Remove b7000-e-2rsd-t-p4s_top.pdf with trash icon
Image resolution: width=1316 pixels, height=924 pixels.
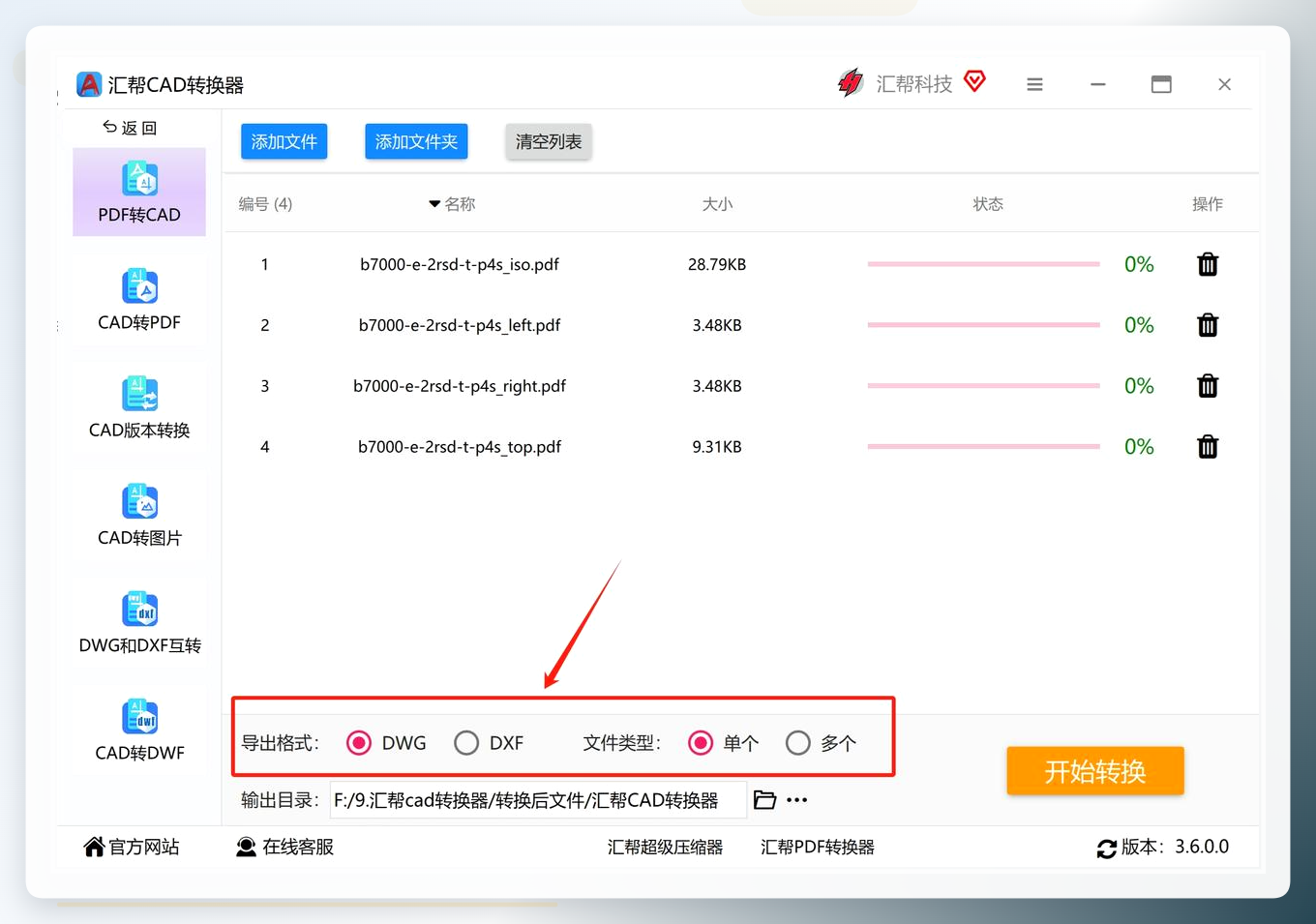1208,447
